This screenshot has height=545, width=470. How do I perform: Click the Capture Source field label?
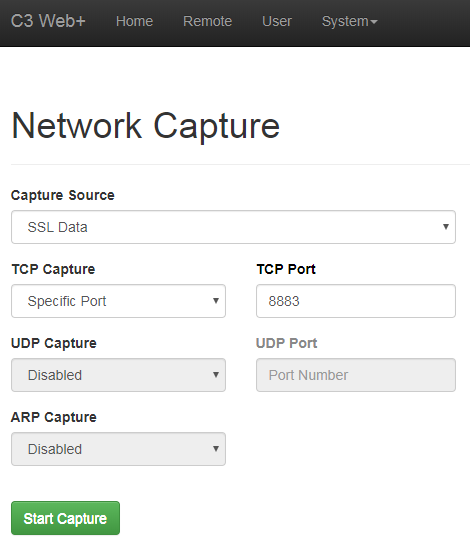[x=63, y=195]
